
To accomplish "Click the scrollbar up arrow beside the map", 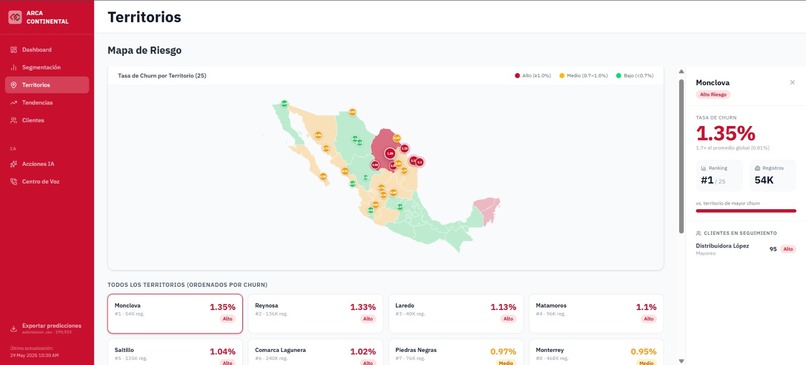I will coord(682,72).
